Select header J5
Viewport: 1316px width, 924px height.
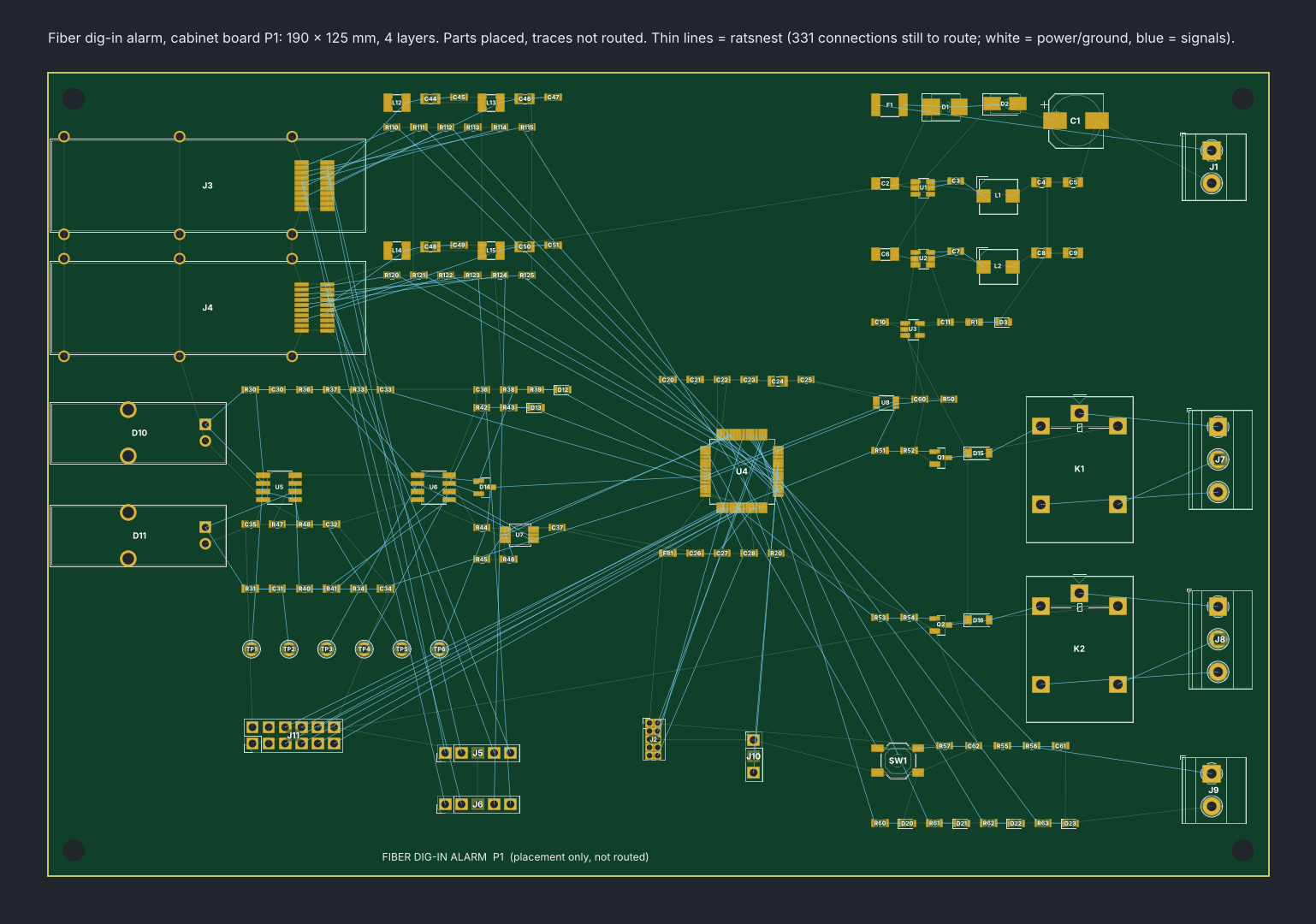(477, 753)
